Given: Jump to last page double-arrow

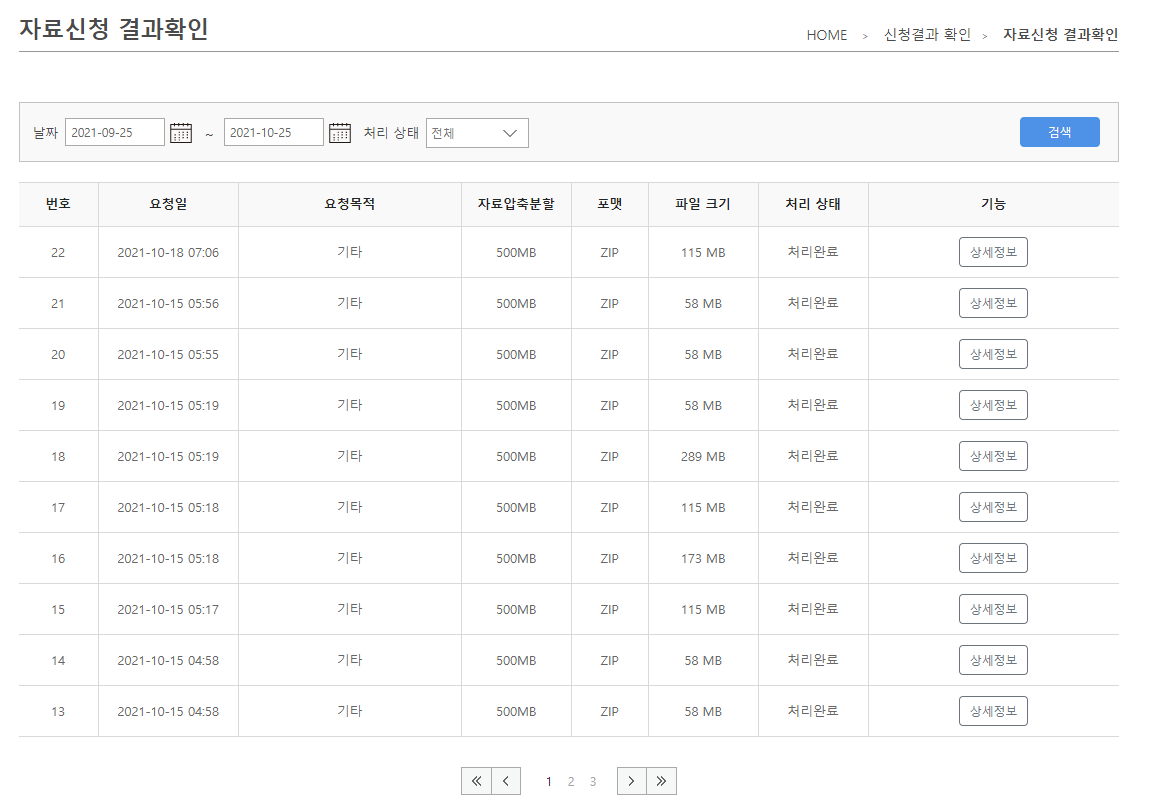Looking at the screenshot, I should coord(661,781).
